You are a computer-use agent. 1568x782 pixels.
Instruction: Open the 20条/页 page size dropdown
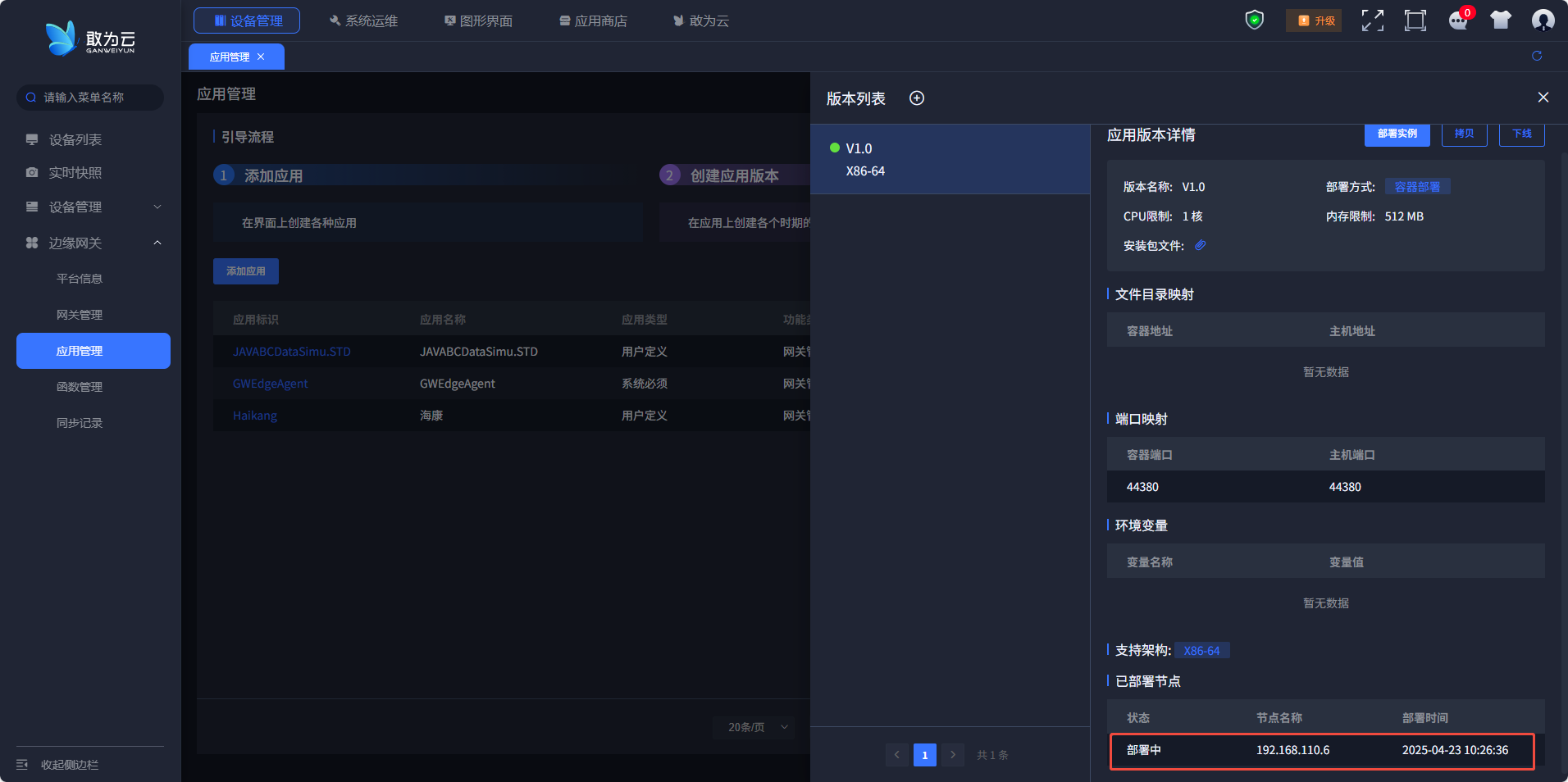click(x=753, y=727)
